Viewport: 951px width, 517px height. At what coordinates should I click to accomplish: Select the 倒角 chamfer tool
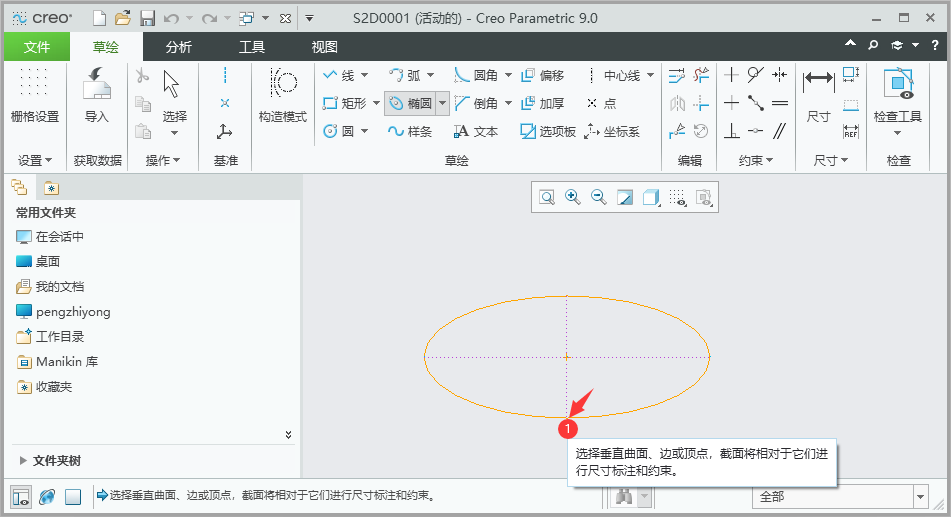(477, 103)
